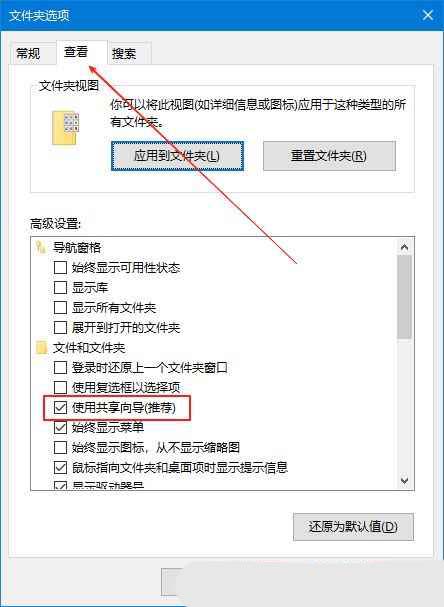Enable 始终显示可用性状态 checkbox
The width and height of the screenshot is (444, 607).
pyautogui.click(x=60, y=267)
